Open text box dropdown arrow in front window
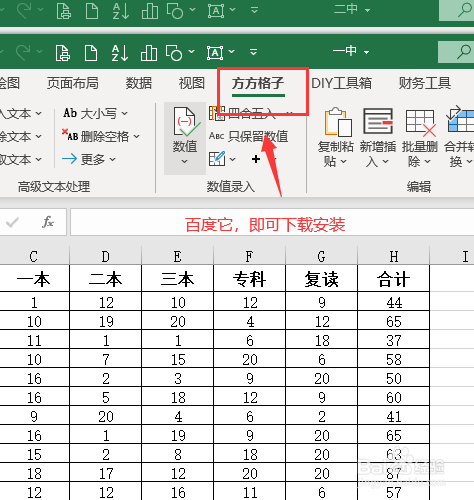 click(232, 52)
